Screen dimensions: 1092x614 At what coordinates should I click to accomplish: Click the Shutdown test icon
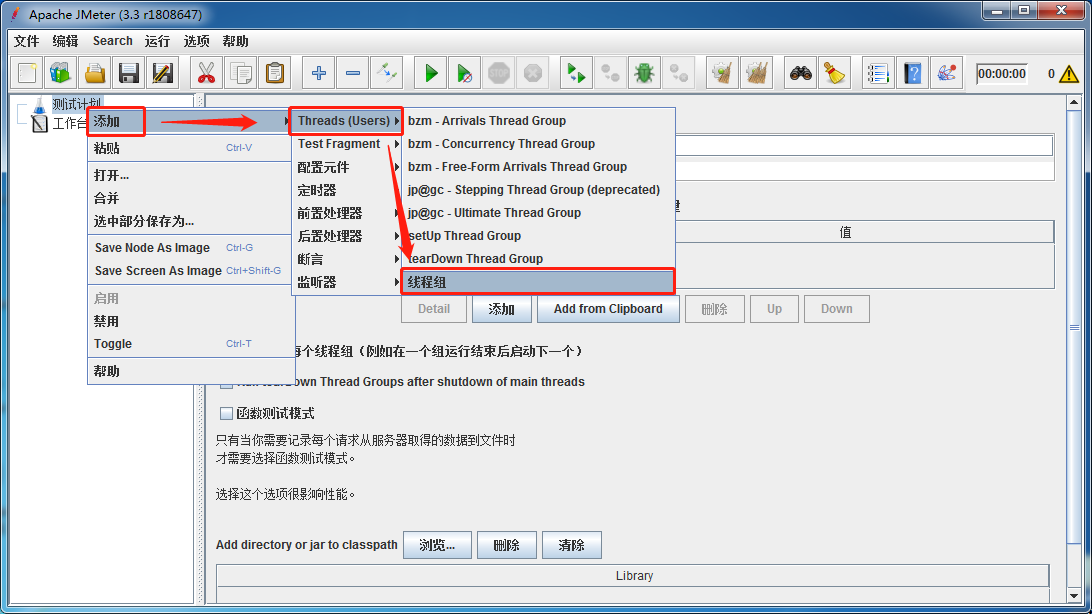pos(533,73)
